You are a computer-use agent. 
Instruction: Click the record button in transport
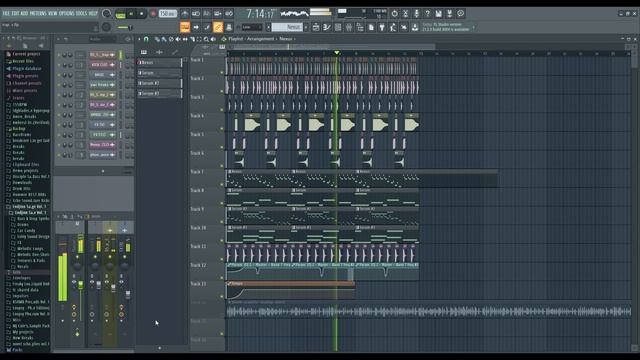coord(153,13)
